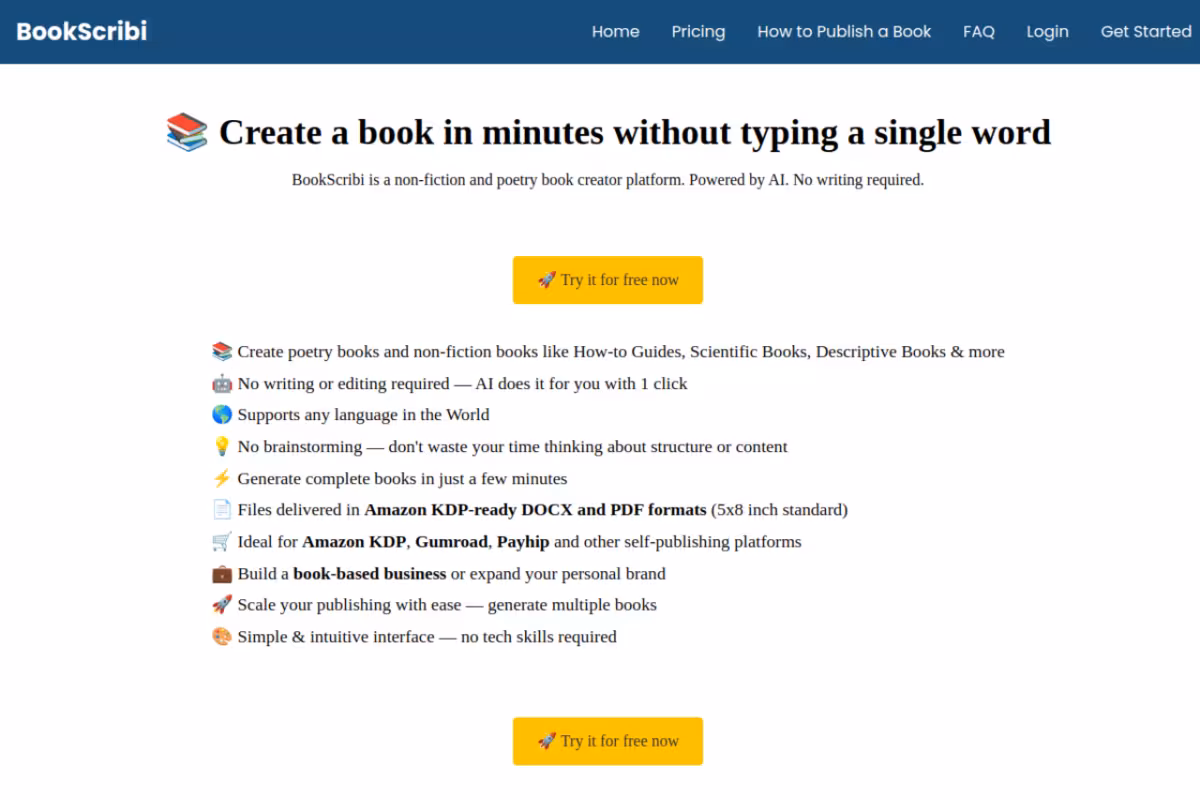This screenshot has width=1200, height=800.
Task: Select the Login nav link
Action: pos(1047,31)
